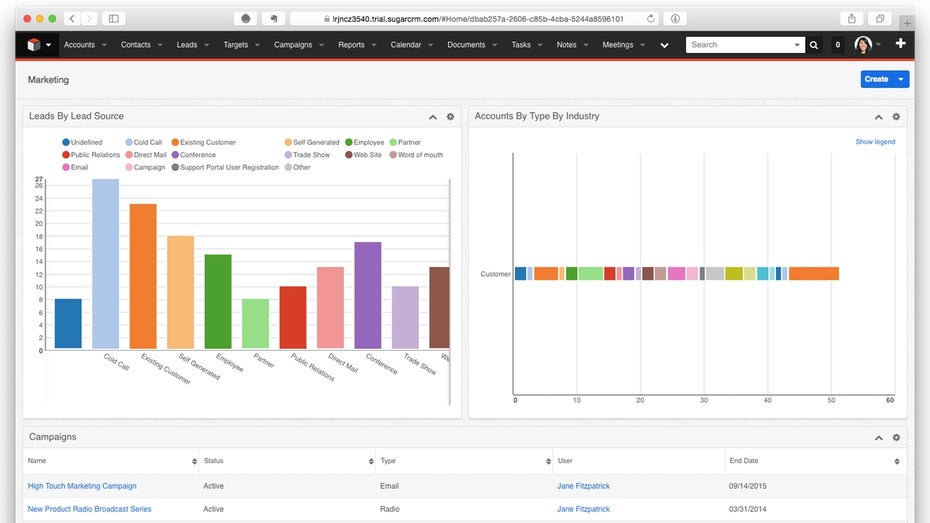Click the site info icon beside address bar
Screen dimensions: 930x523
675,19
